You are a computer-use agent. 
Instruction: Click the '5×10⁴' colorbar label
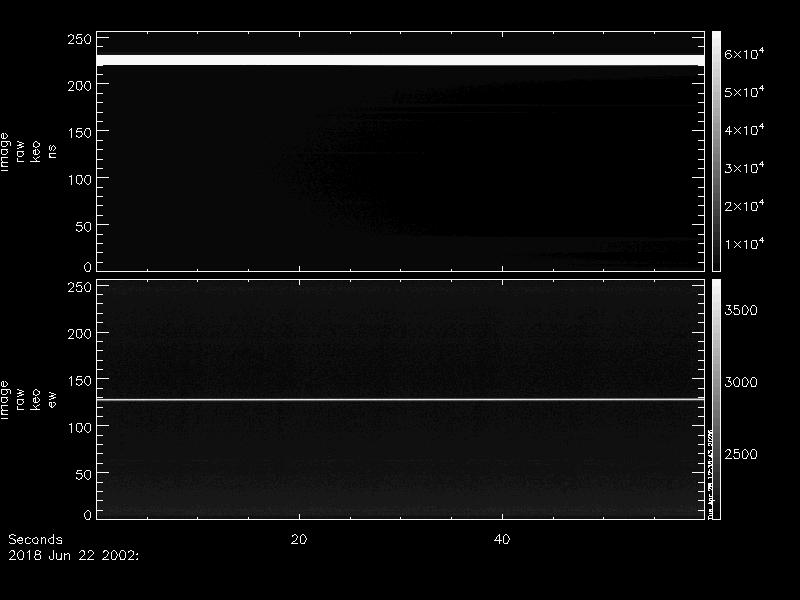744,91
